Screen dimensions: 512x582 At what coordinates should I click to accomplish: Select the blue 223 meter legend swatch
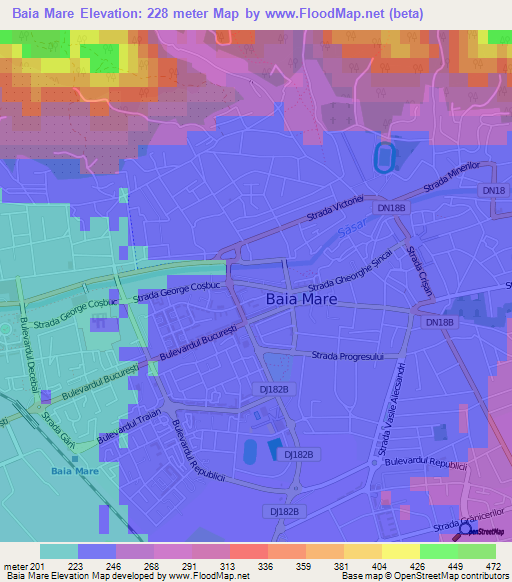(97, 552)
